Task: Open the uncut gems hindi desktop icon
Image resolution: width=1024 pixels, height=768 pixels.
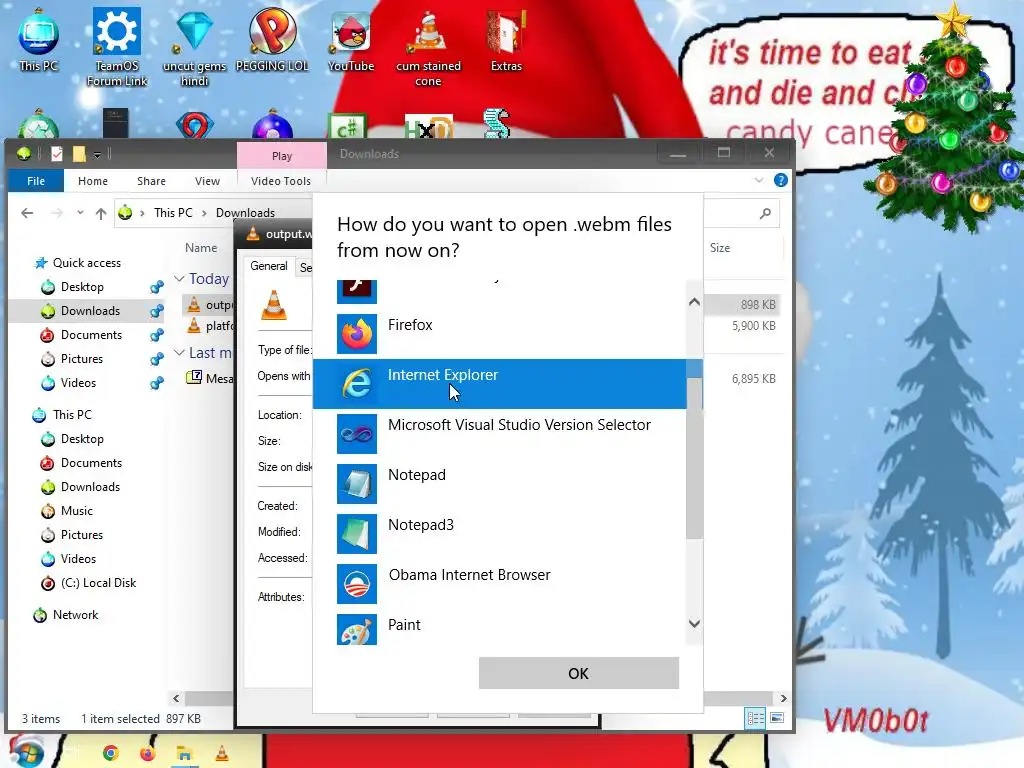Action: (195, 47)
